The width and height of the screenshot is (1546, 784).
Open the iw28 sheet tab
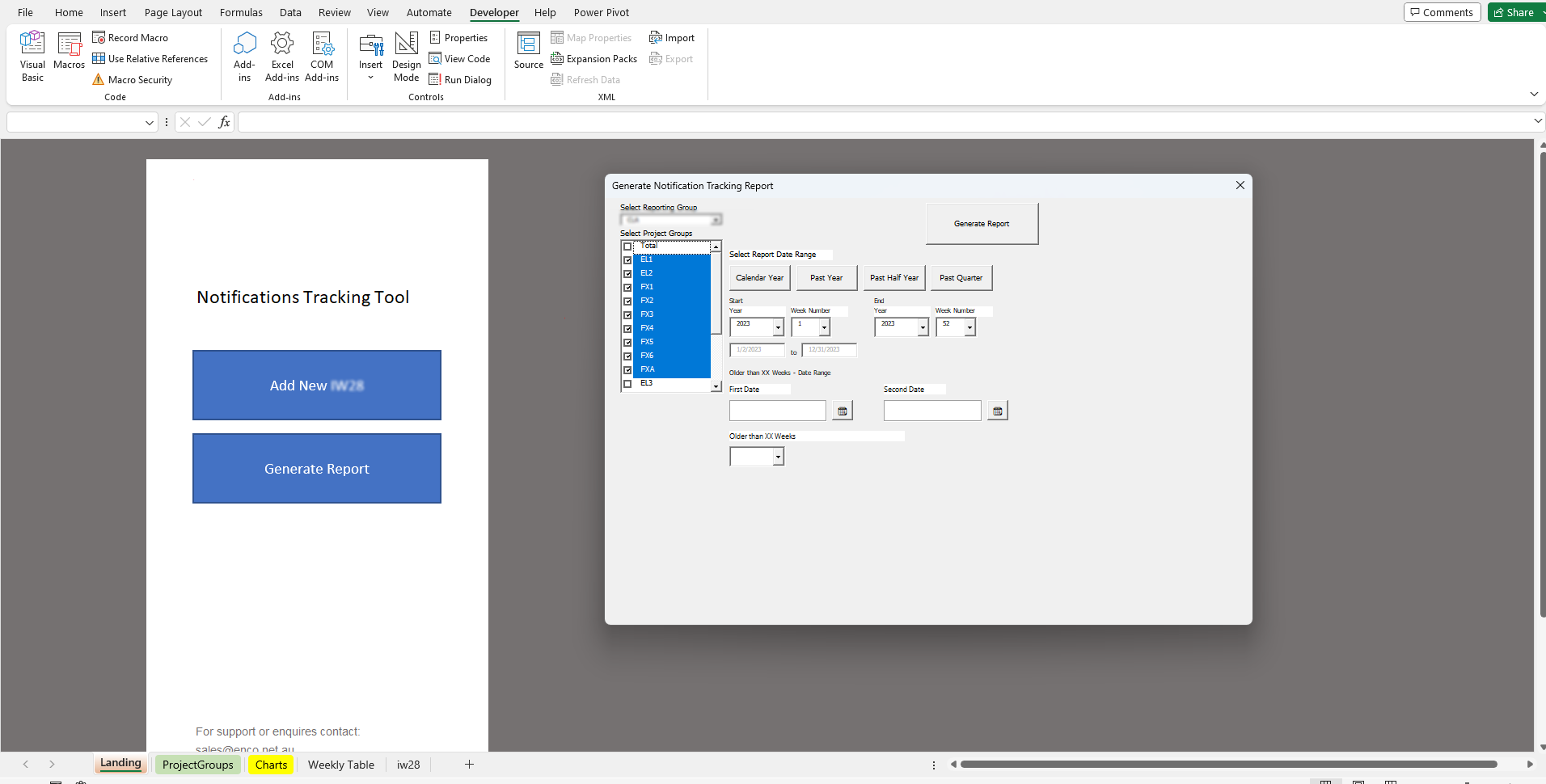[408, 765]
